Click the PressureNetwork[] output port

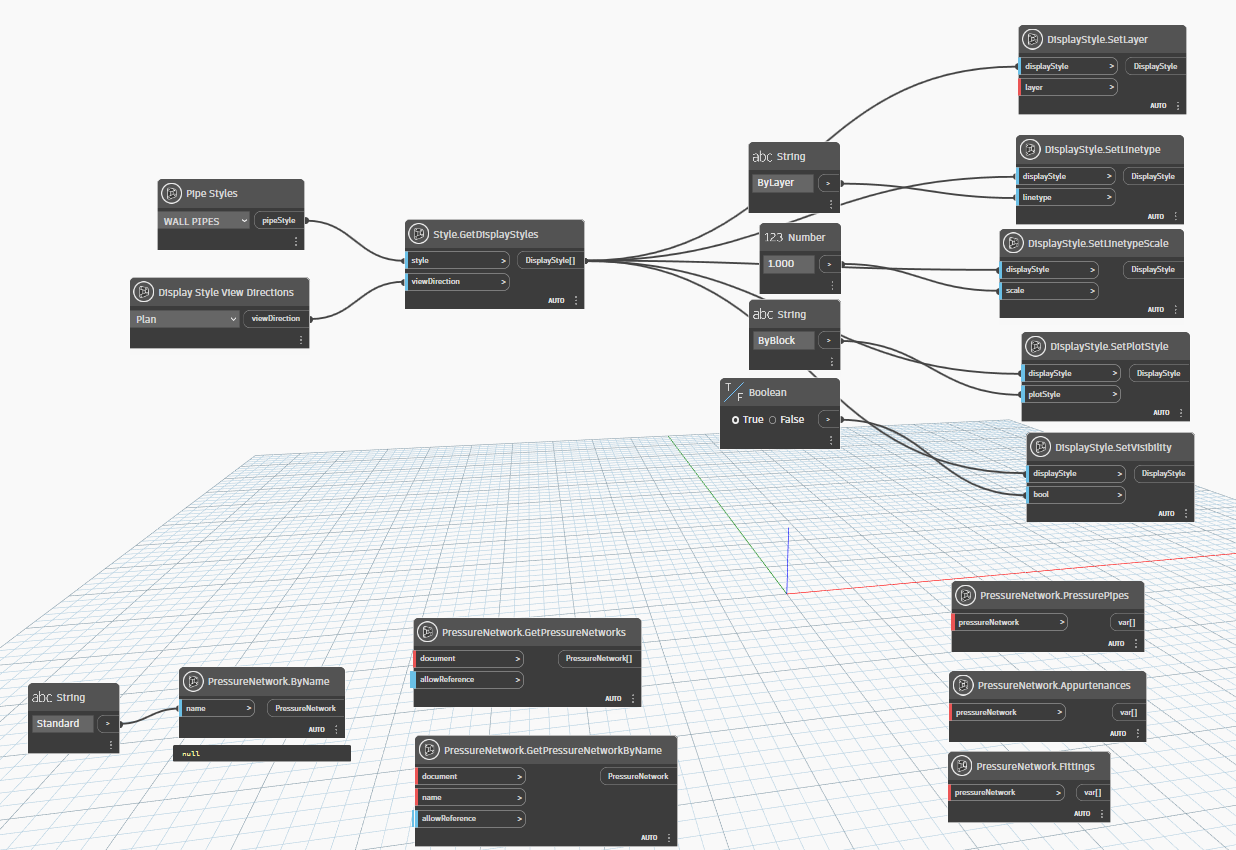[x=598, y=658]
